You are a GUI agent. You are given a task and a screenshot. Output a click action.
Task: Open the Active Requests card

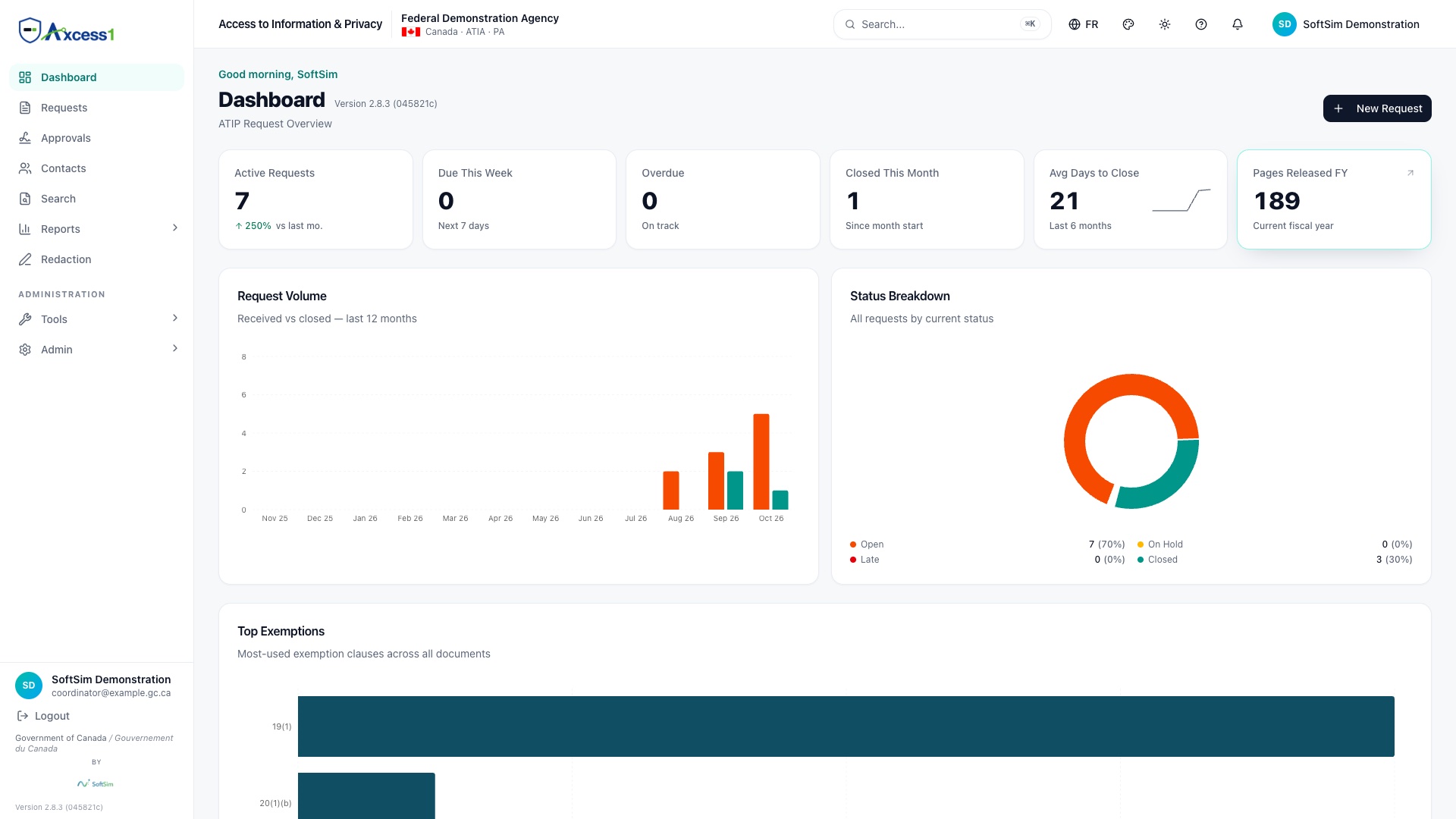[x=315, y=199]
